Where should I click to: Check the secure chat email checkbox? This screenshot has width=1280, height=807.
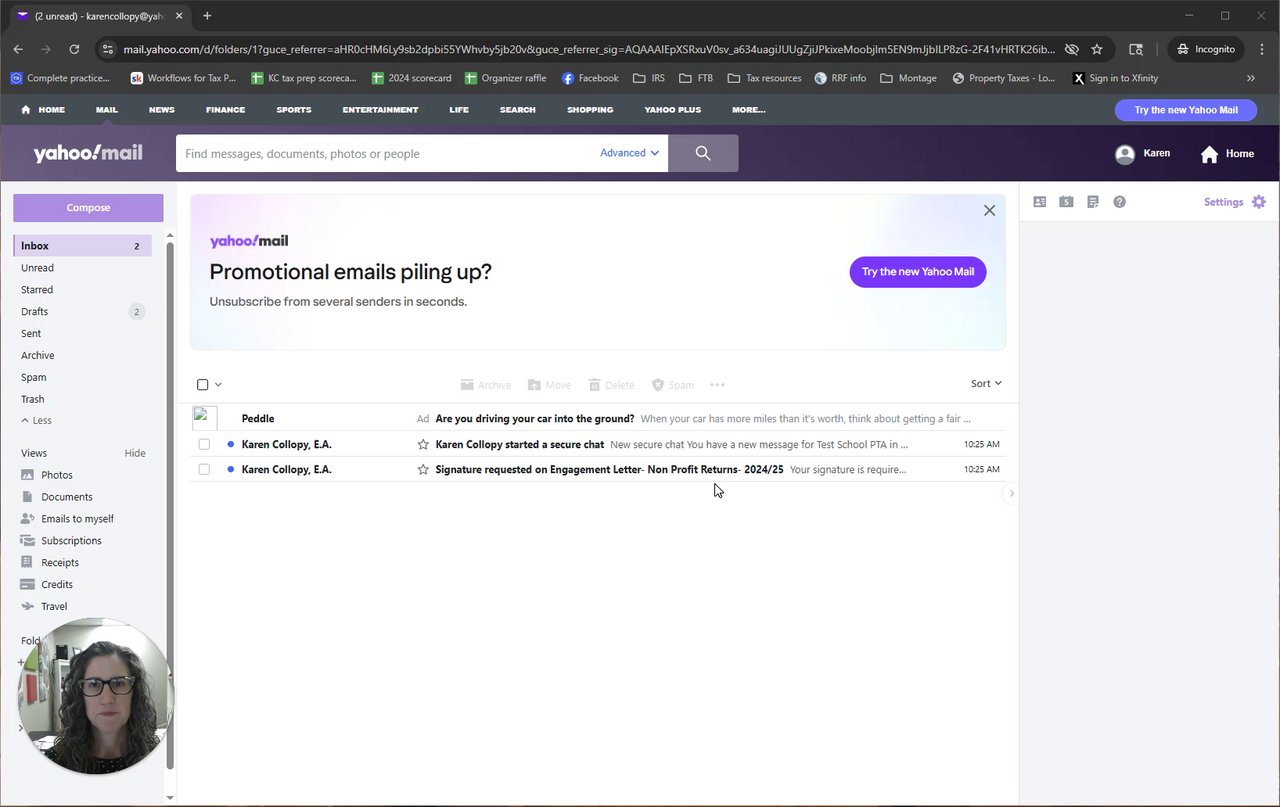[204, 444]
